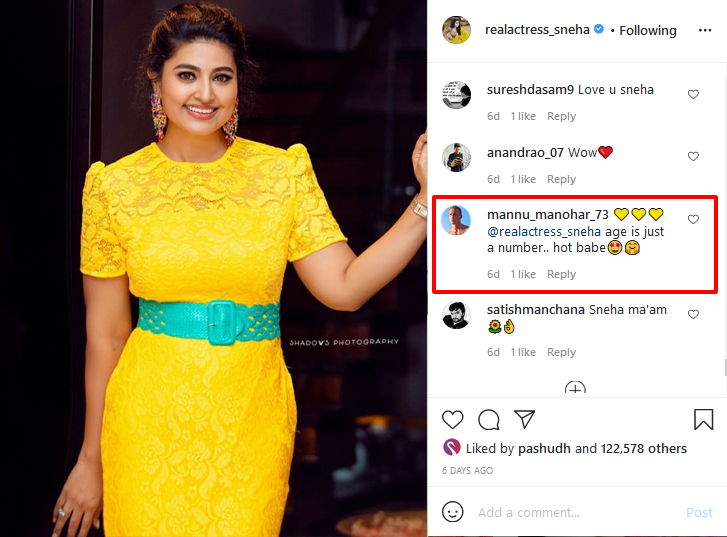Screen dimensions: 727x537
Task: Reply to mannu_manohar_73's comment
Action: (561, 274)
